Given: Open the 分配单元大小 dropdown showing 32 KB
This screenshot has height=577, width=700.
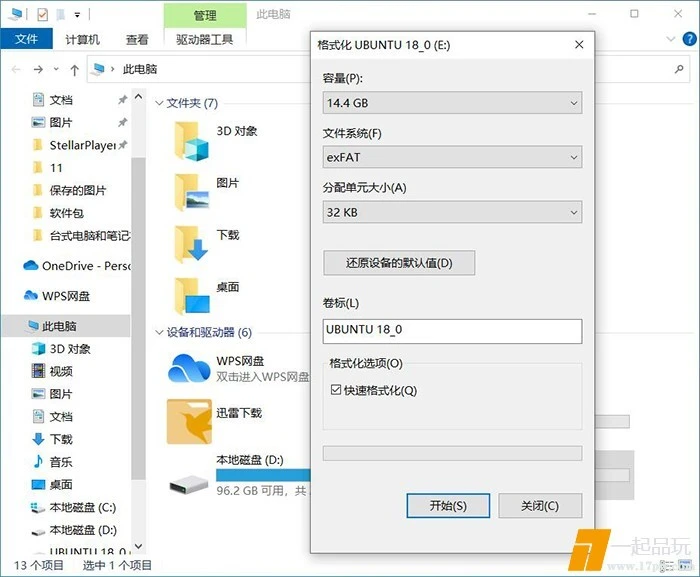Looking at the screenshot, I should tap(452, 212).
